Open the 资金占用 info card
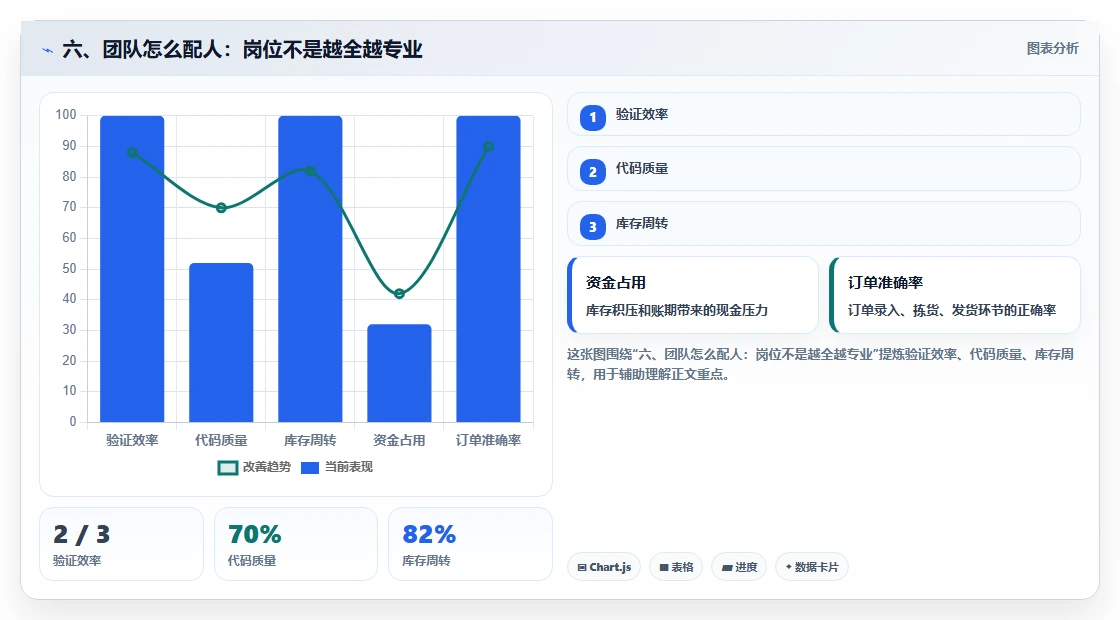This screenshot has width=1120, height=620. pos(693,295)
